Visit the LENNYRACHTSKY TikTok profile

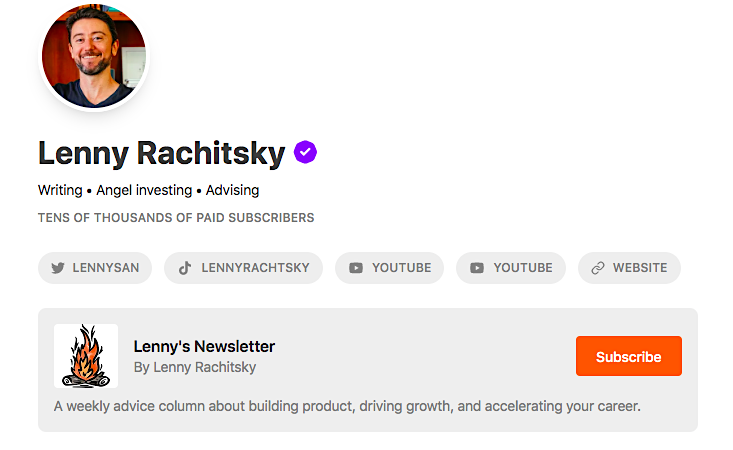coord(254,268)
